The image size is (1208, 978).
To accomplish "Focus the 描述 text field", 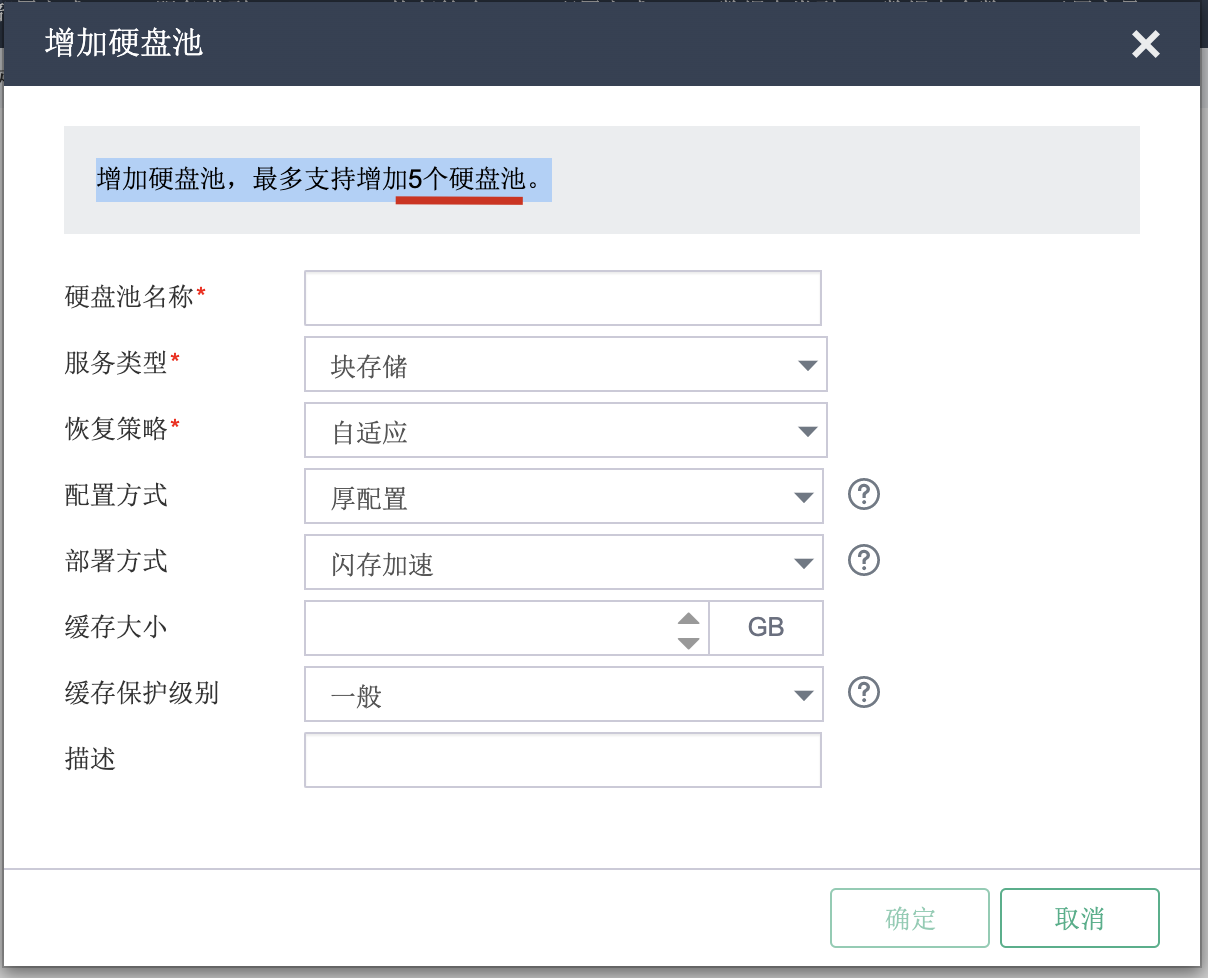I will pos(562,760).
